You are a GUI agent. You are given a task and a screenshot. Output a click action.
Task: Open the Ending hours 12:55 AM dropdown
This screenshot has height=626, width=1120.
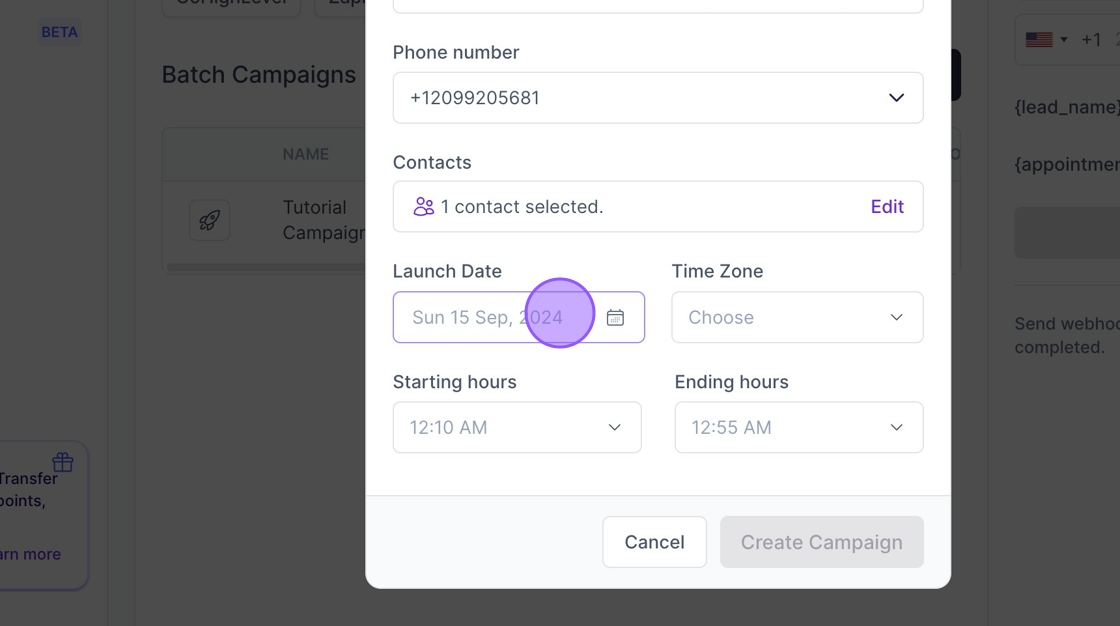click(x=799, y=427)
